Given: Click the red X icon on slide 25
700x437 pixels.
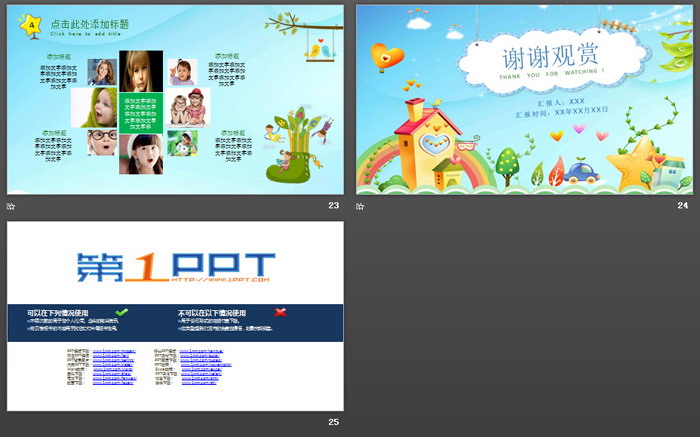Looking at the screenshot, I should point(280,312).
